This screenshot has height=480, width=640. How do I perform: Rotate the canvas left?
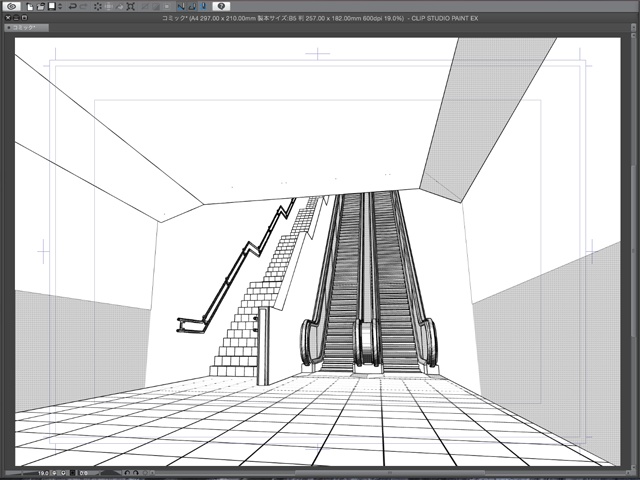(127, 473)
